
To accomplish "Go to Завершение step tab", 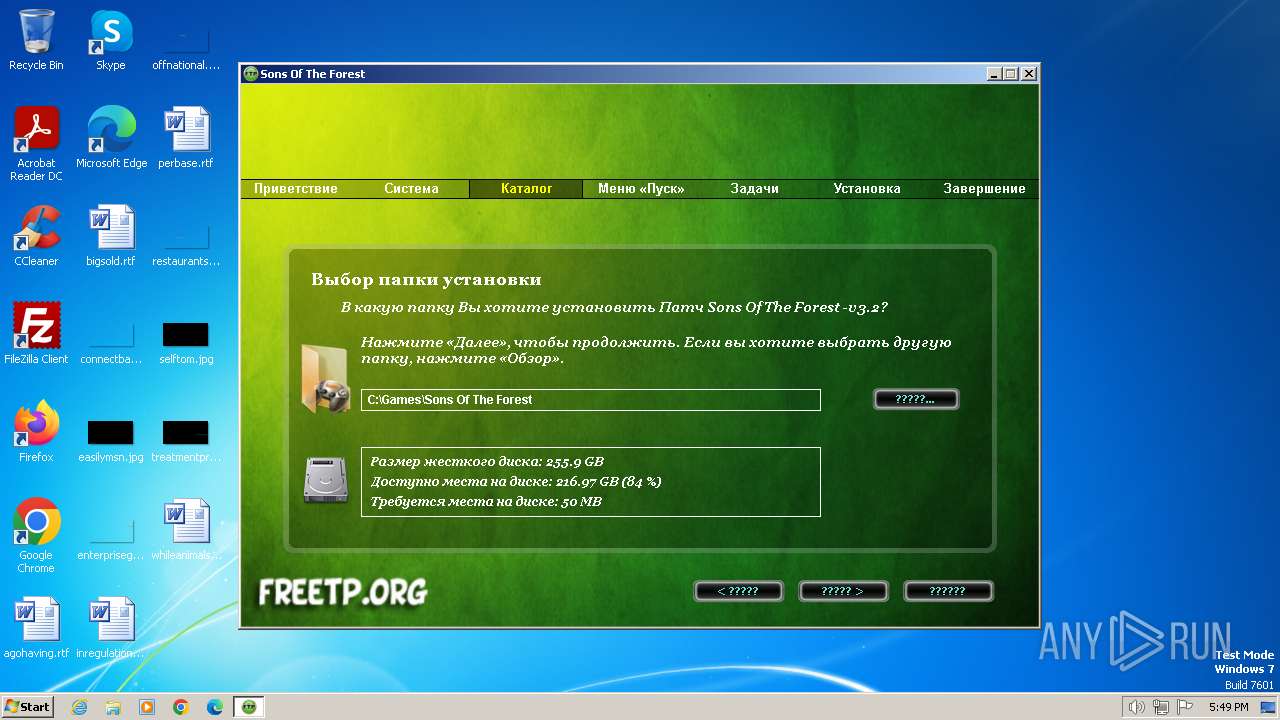I will [984, 189].
